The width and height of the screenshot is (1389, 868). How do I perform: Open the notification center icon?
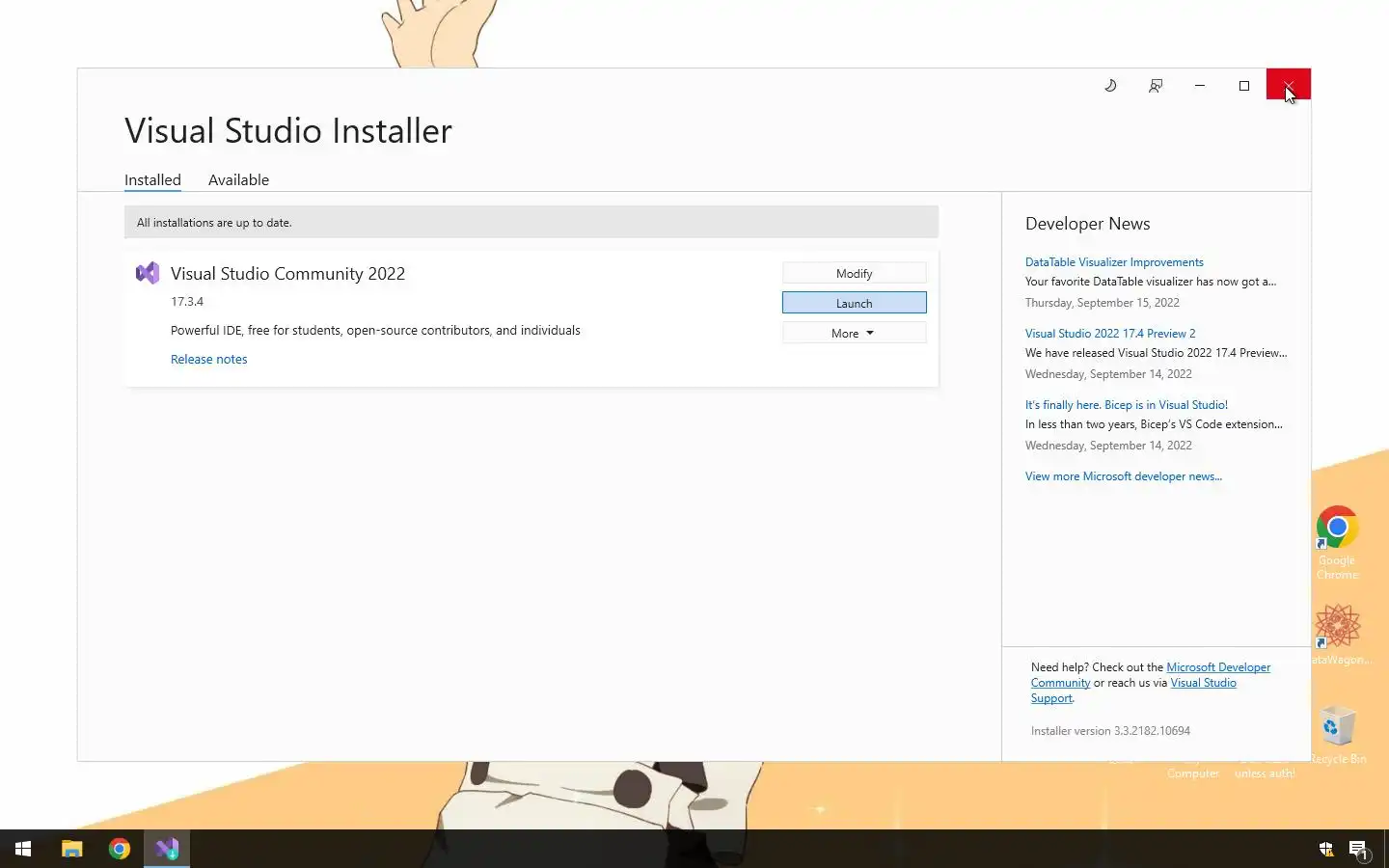click(1358, 850)
